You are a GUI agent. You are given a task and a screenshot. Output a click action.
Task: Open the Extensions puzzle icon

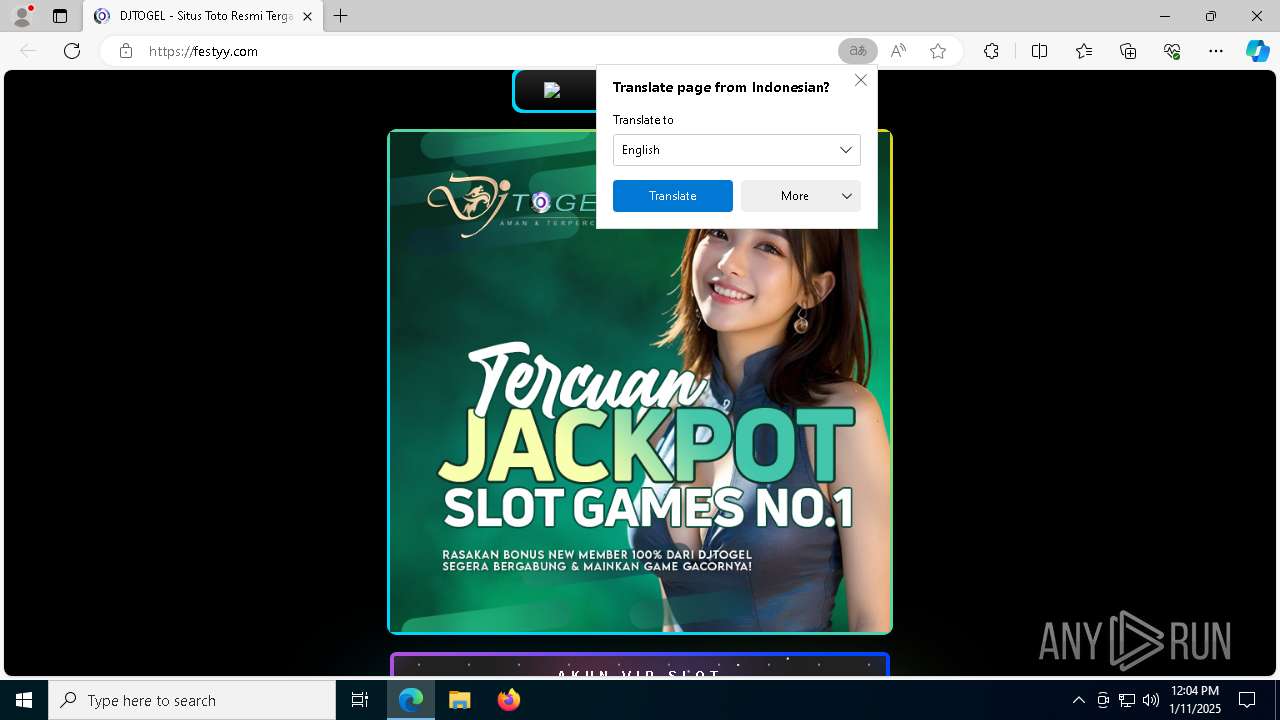[x=991, y=51]
